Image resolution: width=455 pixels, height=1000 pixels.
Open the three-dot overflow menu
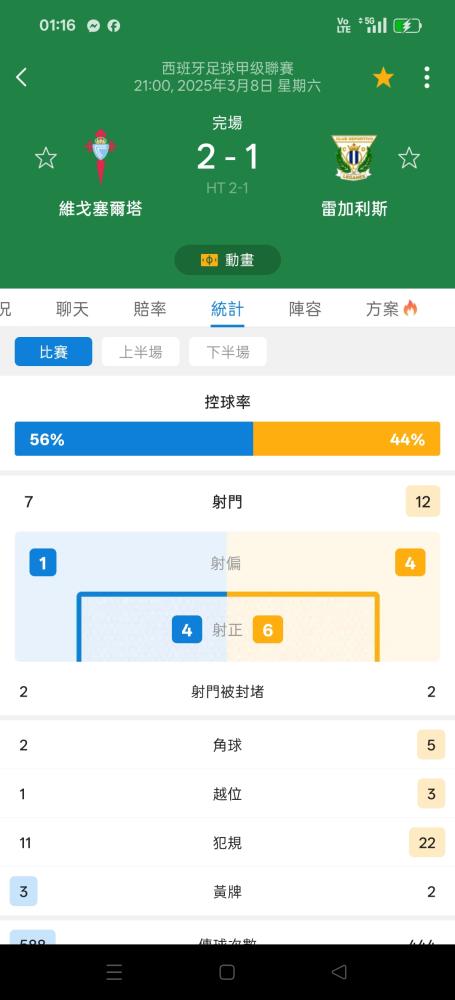click(427, 78)
